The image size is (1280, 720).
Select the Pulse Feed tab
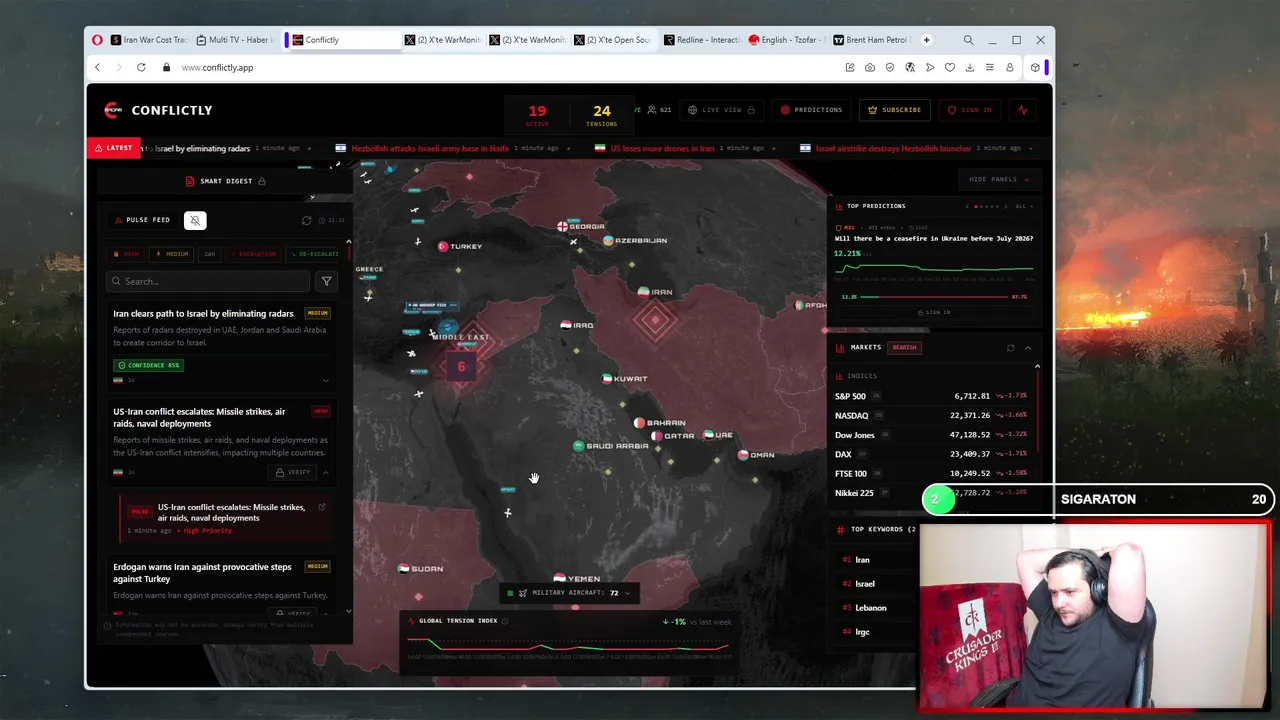(x=143, y=220)
